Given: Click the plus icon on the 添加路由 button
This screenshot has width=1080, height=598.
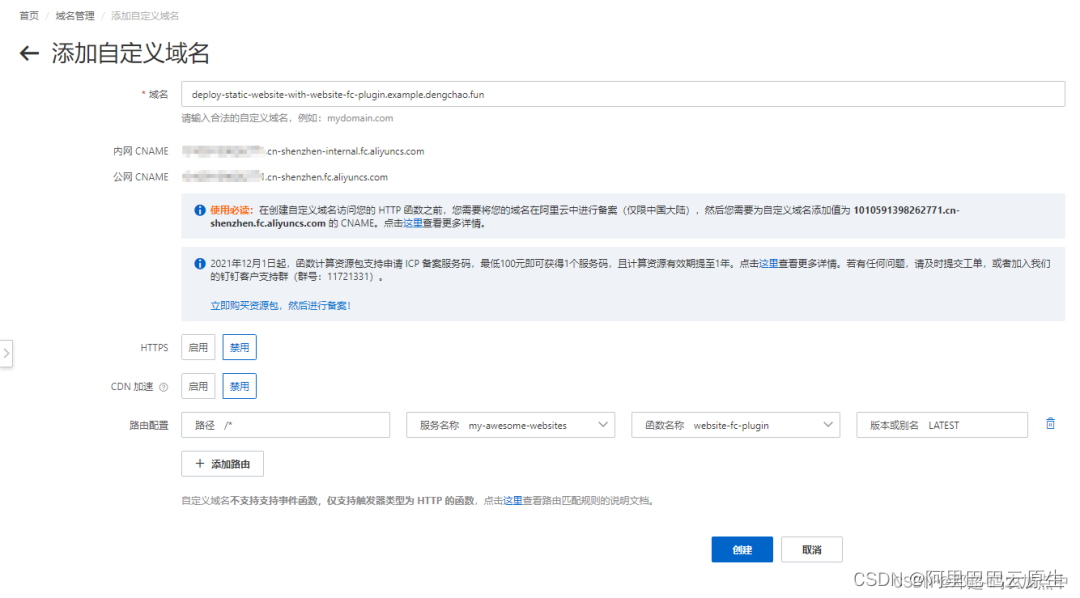Looking at the screenshot, I should 201,463.
